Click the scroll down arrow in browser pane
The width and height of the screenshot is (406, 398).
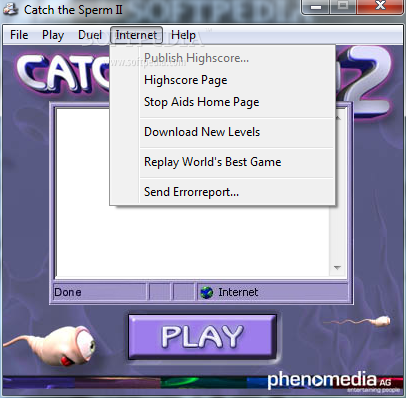point(337,268)
